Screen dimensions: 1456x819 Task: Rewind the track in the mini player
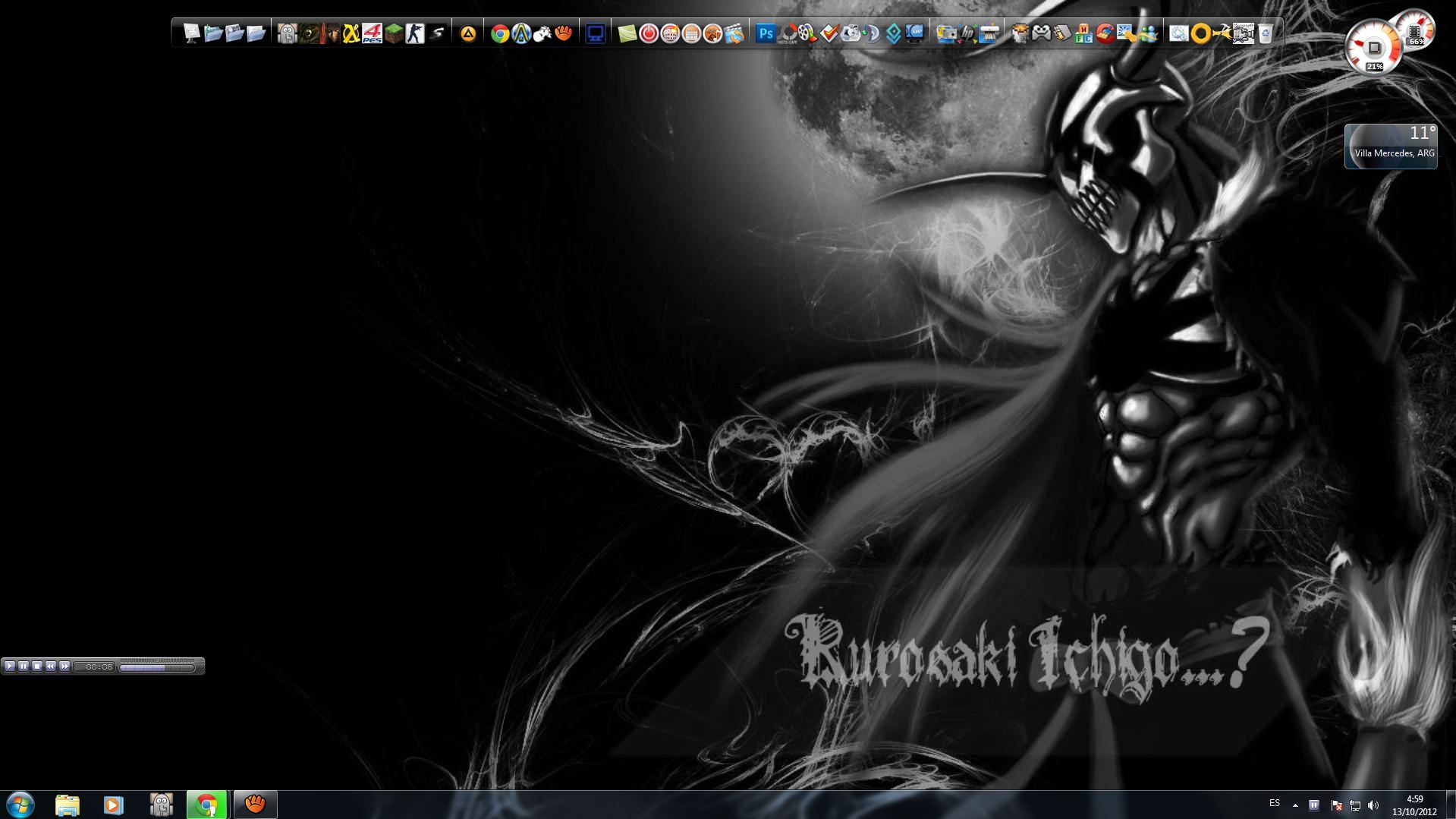pos(51,666)
